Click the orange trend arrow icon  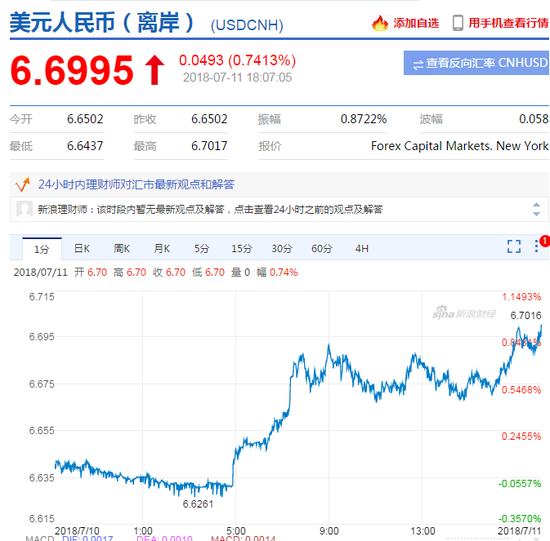tap(22, 184)
